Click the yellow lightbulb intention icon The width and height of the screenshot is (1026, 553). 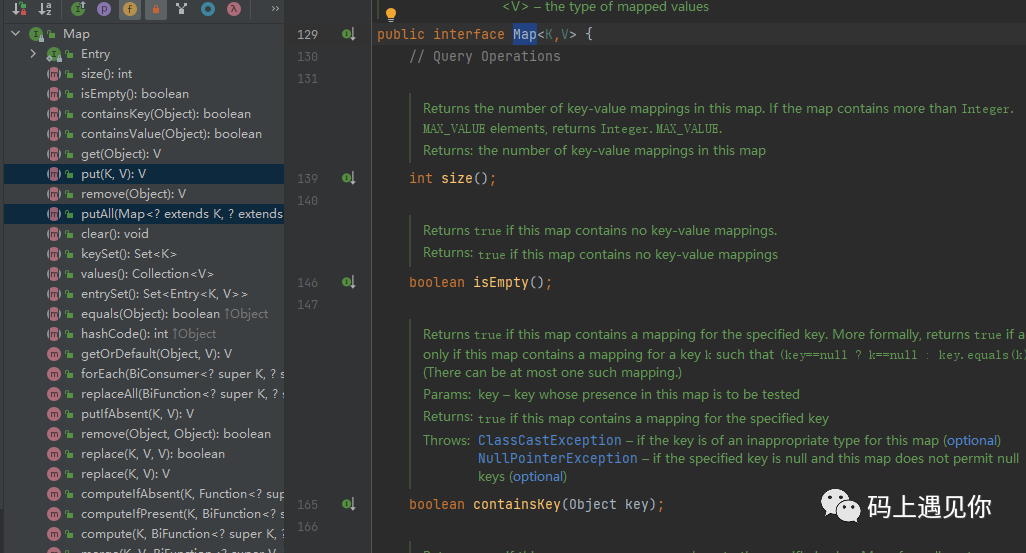[391, 14]
